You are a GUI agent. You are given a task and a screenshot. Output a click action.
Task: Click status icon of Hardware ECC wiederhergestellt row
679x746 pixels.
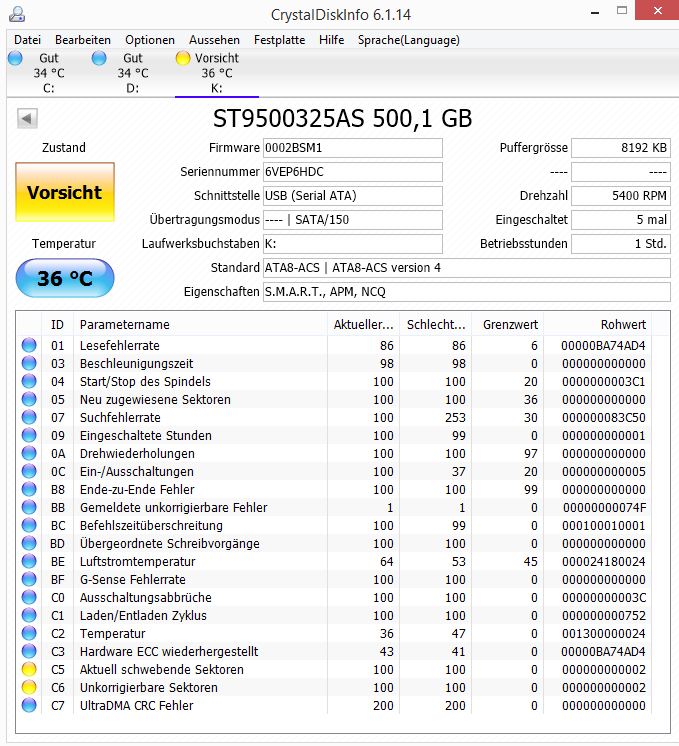pos(29,651)
